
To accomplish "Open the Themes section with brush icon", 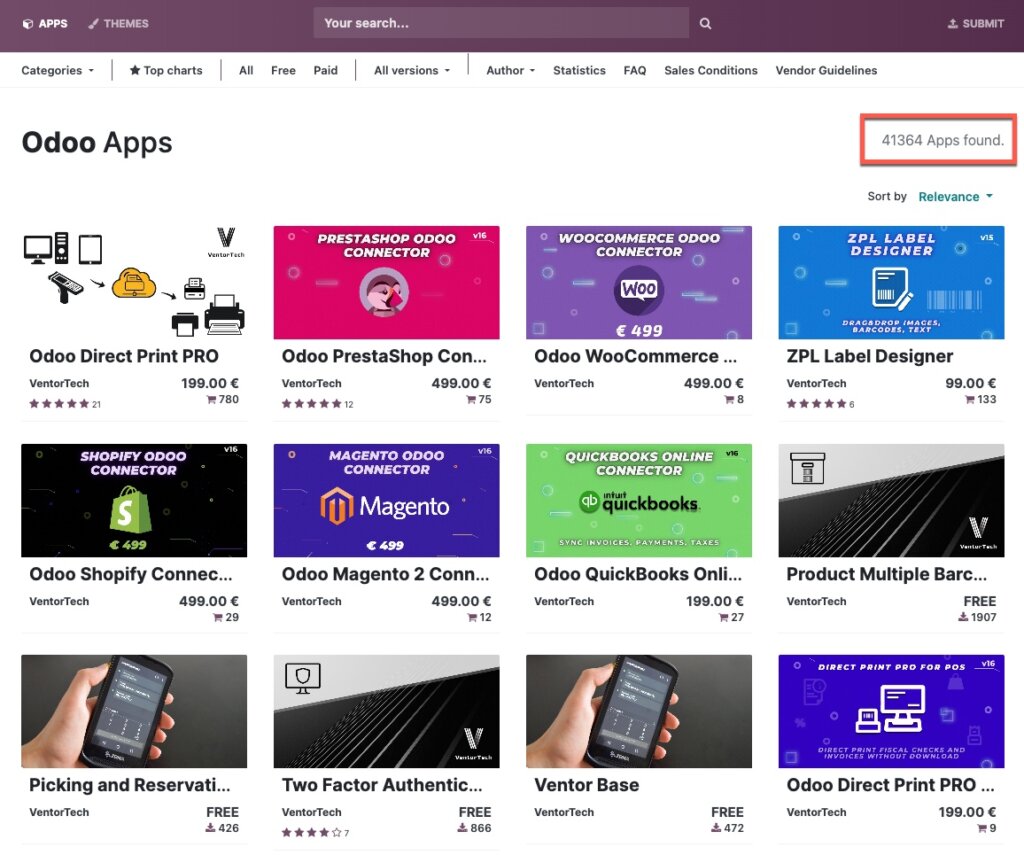I will coord(118,24).
